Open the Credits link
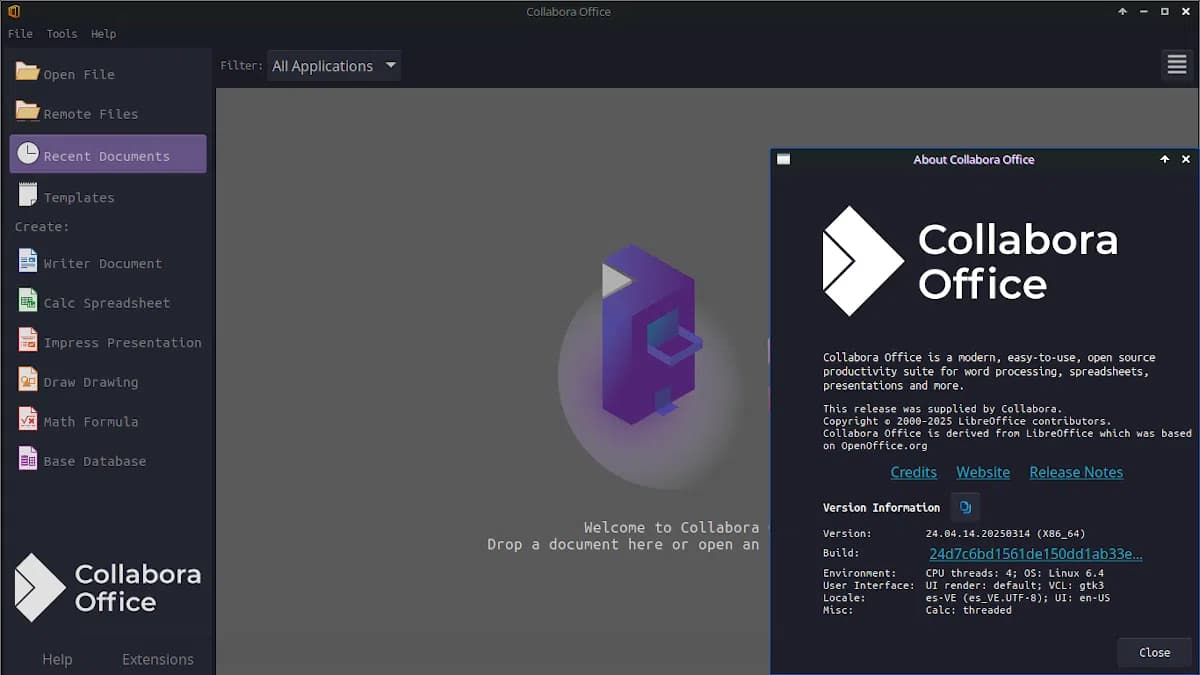 tap(913, 472)
